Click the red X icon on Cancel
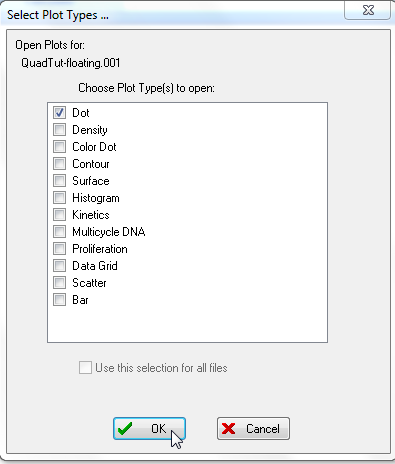Screen dimensions: 395x464 point(229,429)
